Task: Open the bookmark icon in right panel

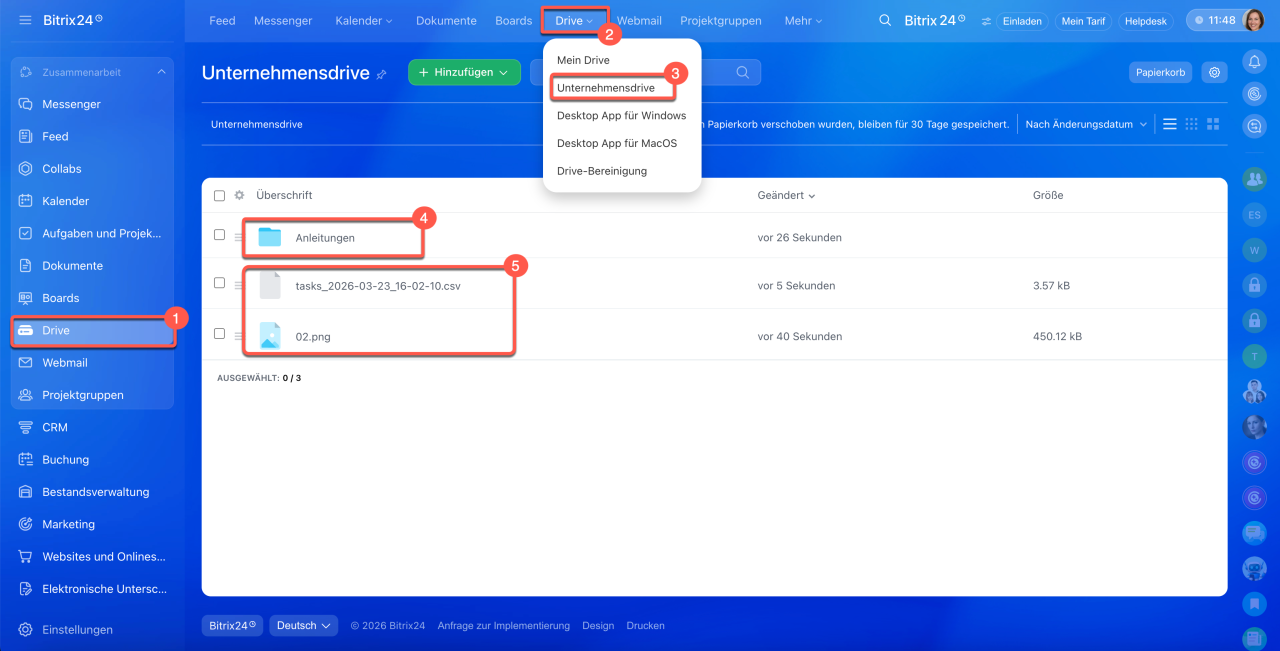Action: coord(1254,604)
